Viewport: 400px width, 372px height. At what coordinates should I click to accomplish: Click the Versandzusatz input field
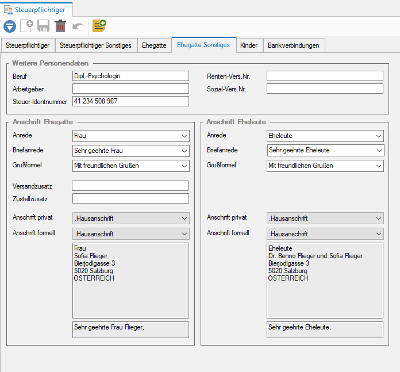click(x=130, y=186)
